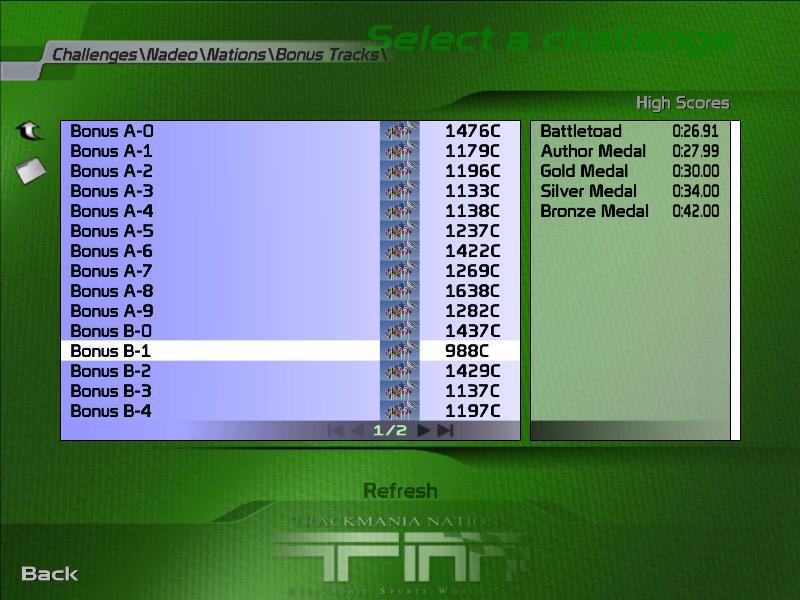The height and width of the screenshot is (600, 800).
Task: Select the Battletoad high score entry
Action: [581, 131]
